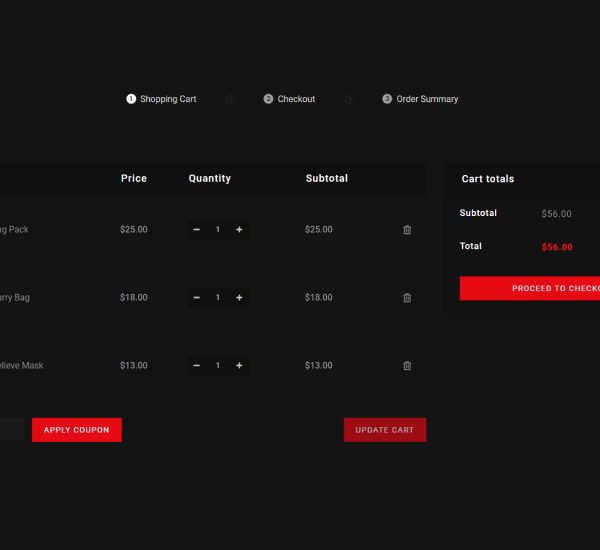Select quantity field of the $13.00 item

[218, 366]
